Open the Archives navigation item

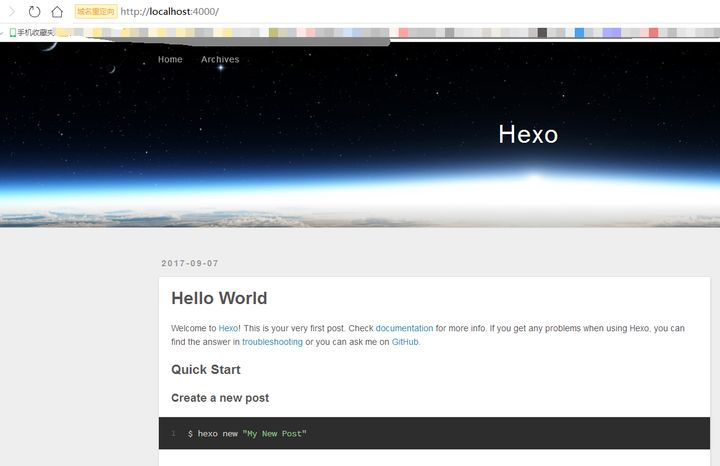pos(220,59)
